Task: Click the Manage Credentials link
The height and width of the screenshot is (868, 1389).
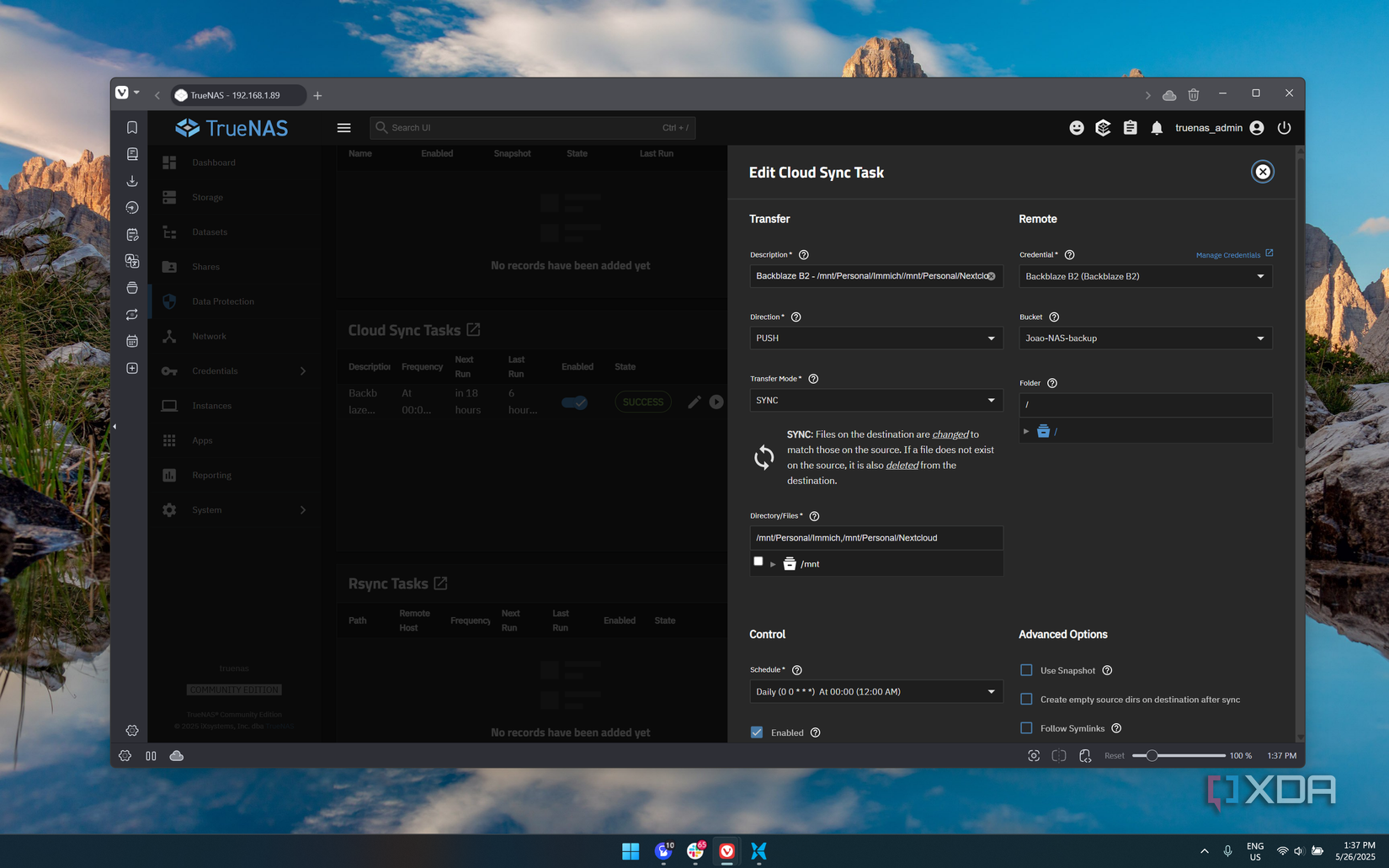Action: click(x=1234, y=254)
